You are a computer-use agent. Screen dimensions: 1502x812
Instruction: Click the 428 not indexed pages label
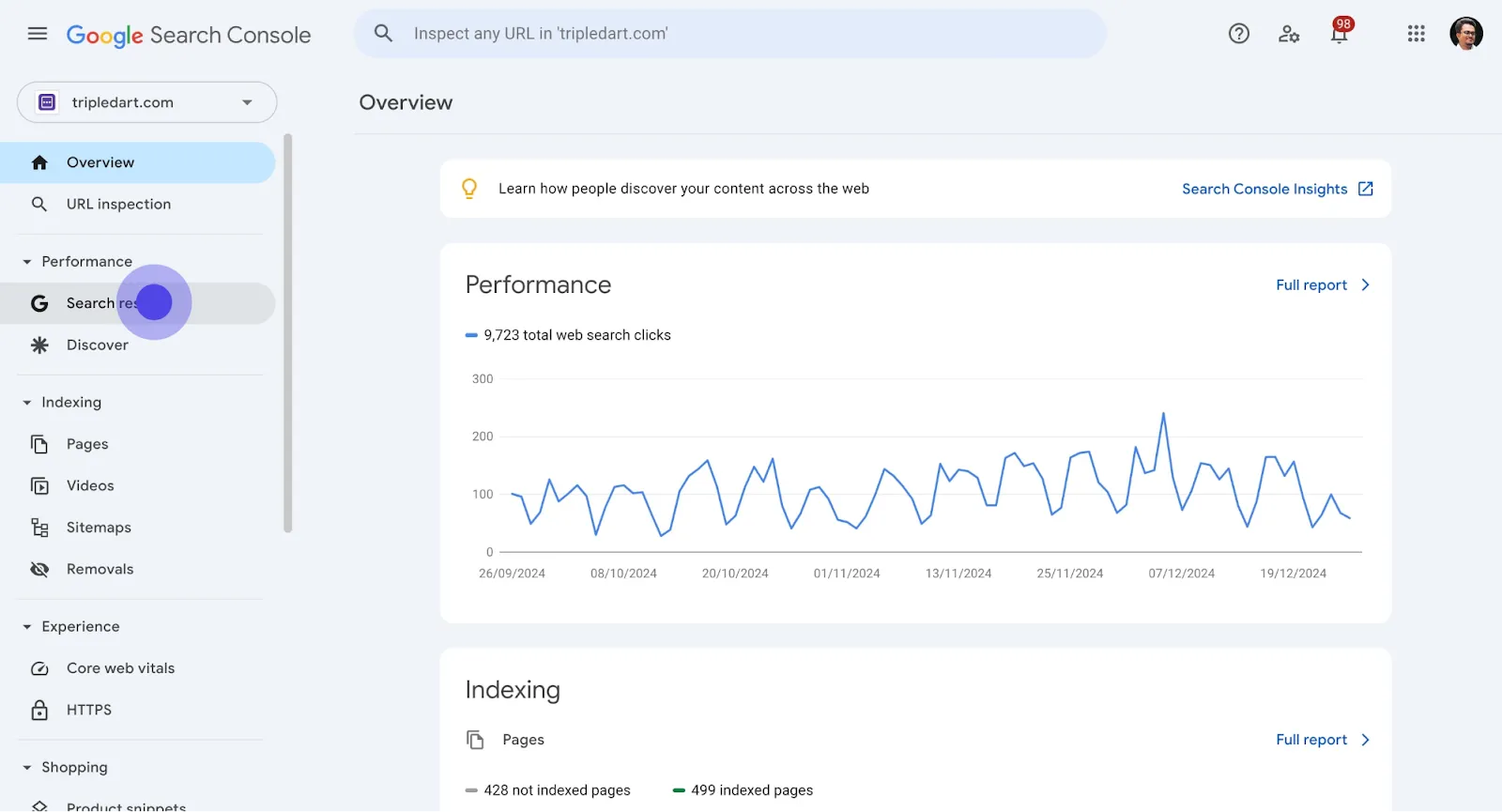[548, 790]
